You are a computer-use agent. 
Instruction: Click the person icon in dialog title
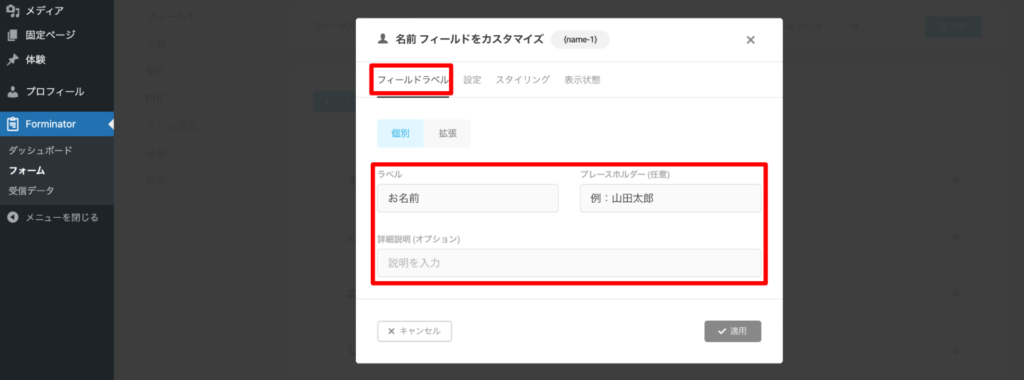(x=383, y=39)
